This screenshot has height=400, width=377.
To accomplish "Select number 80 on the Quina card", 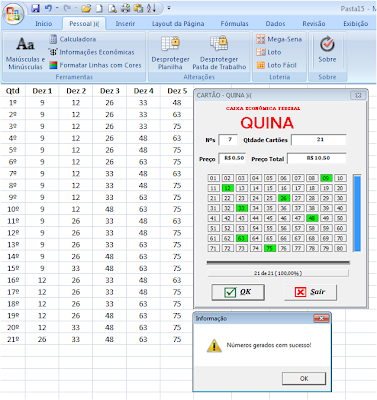I will point(340,248).
